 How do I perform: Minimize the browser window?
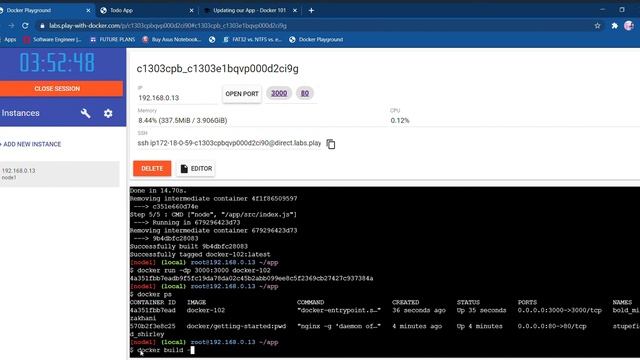coord(602,9)
